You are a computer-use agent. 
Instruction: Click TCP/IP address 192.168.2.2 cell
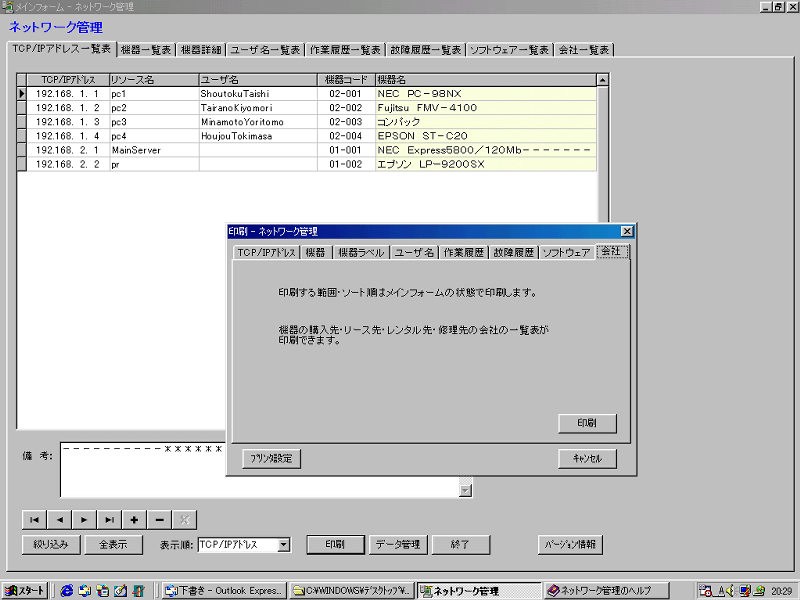point(67,164)
